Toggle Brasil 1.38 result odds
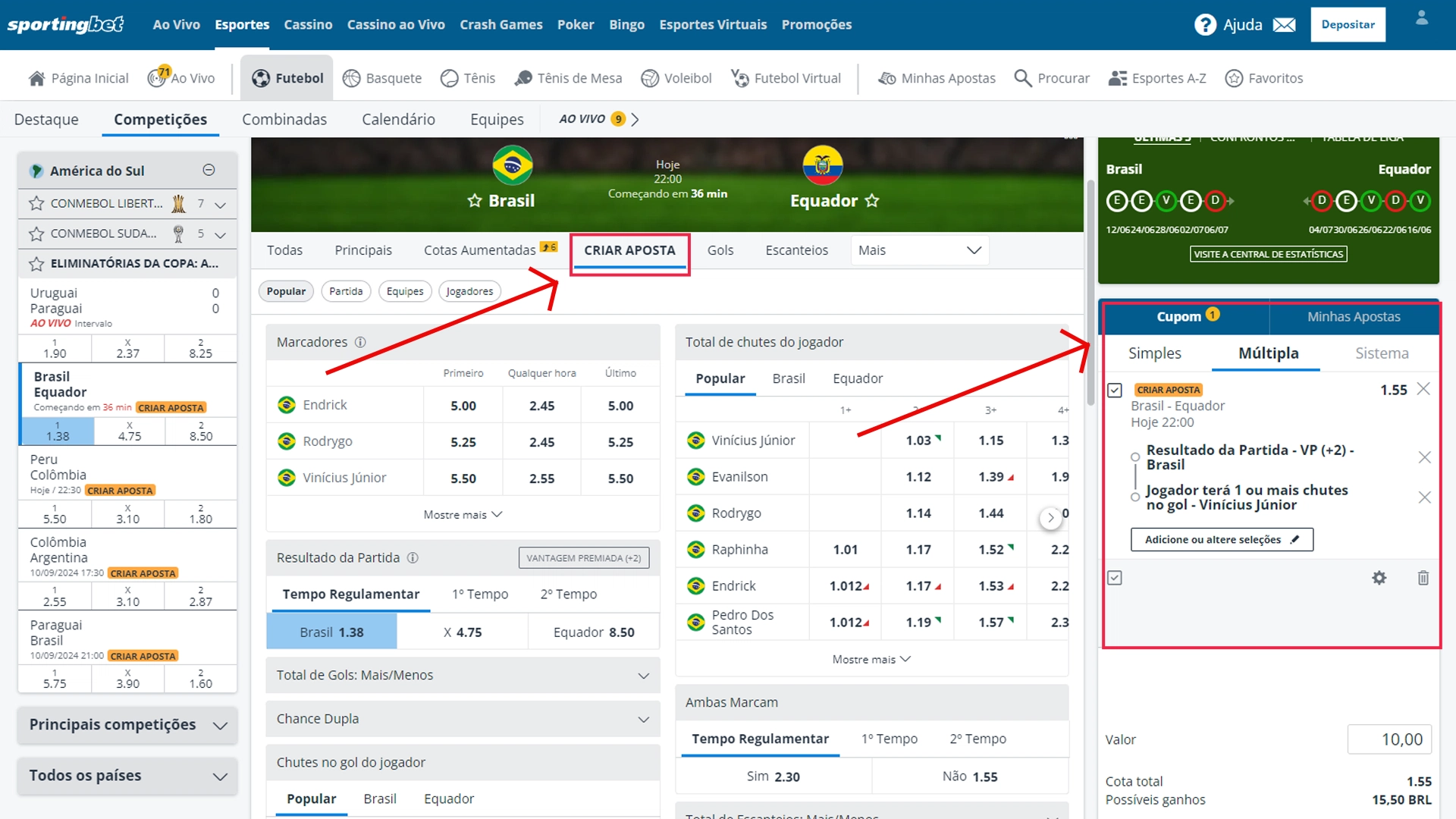Viewport: 1456px width, 819px height. pos(331,632)
